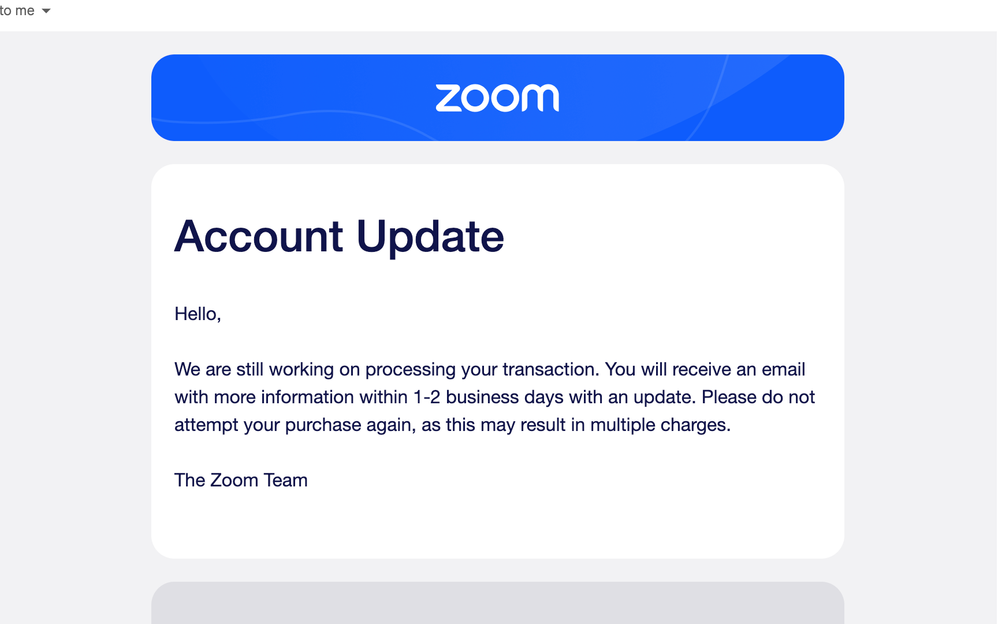
Task: Click the "to me" recipient text
Action: [x=17, y=11]
